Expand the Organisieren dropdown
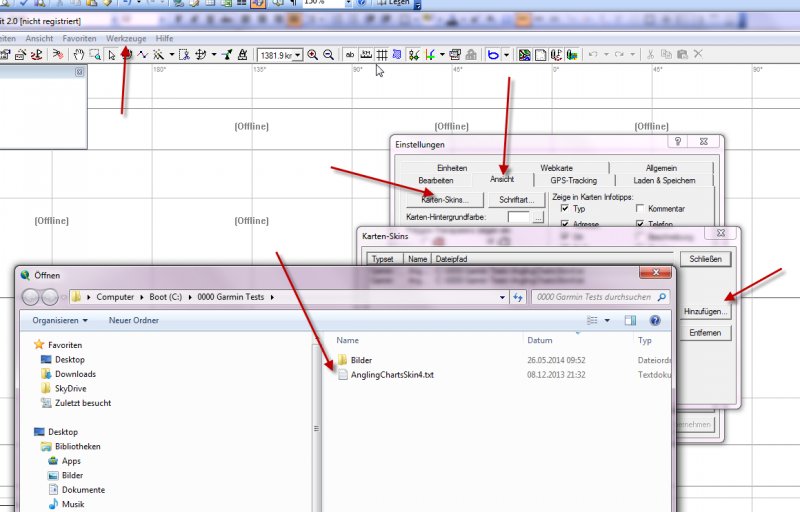 pos(60,320)
